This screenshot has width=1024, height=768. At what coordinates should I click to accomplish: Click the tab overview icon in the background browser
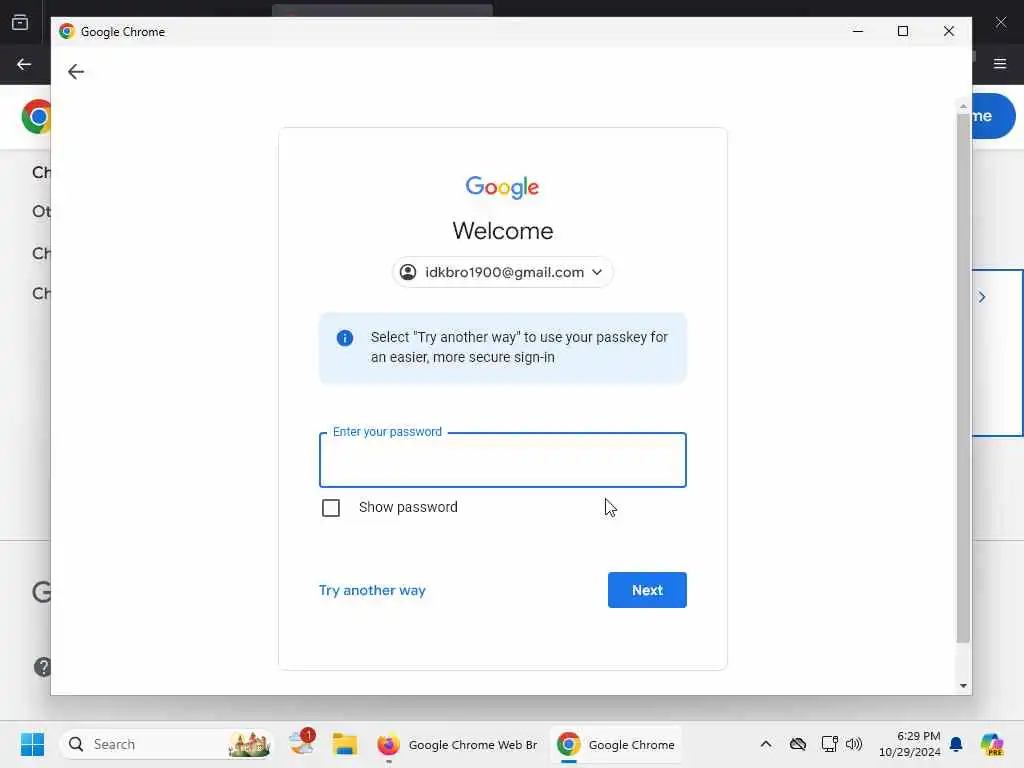20,22
